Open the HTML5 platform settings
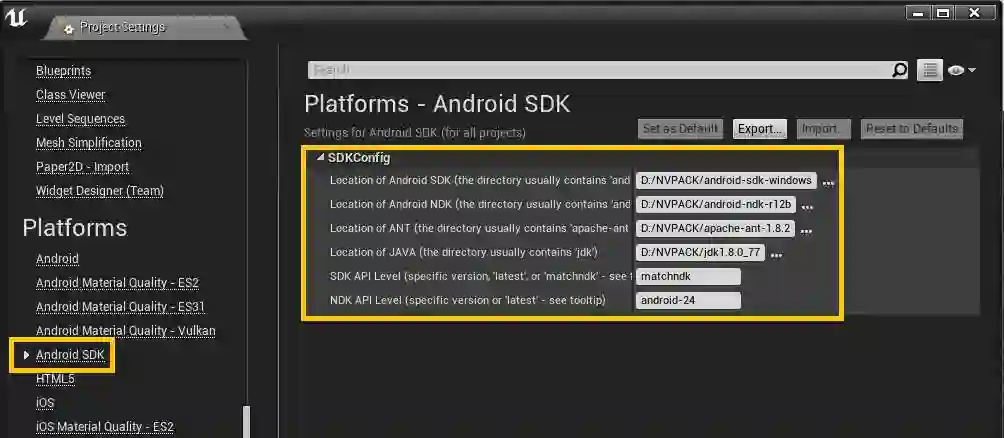The width and height of the screenshot is (1004, 438). 55,379
